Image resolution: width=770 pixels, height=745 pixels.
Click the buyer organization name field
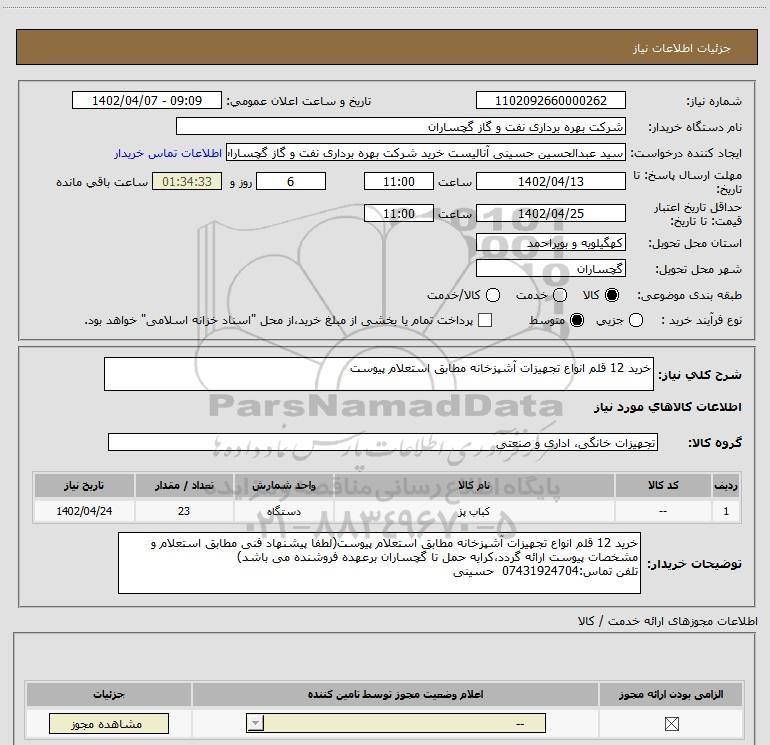click(401, 127)
